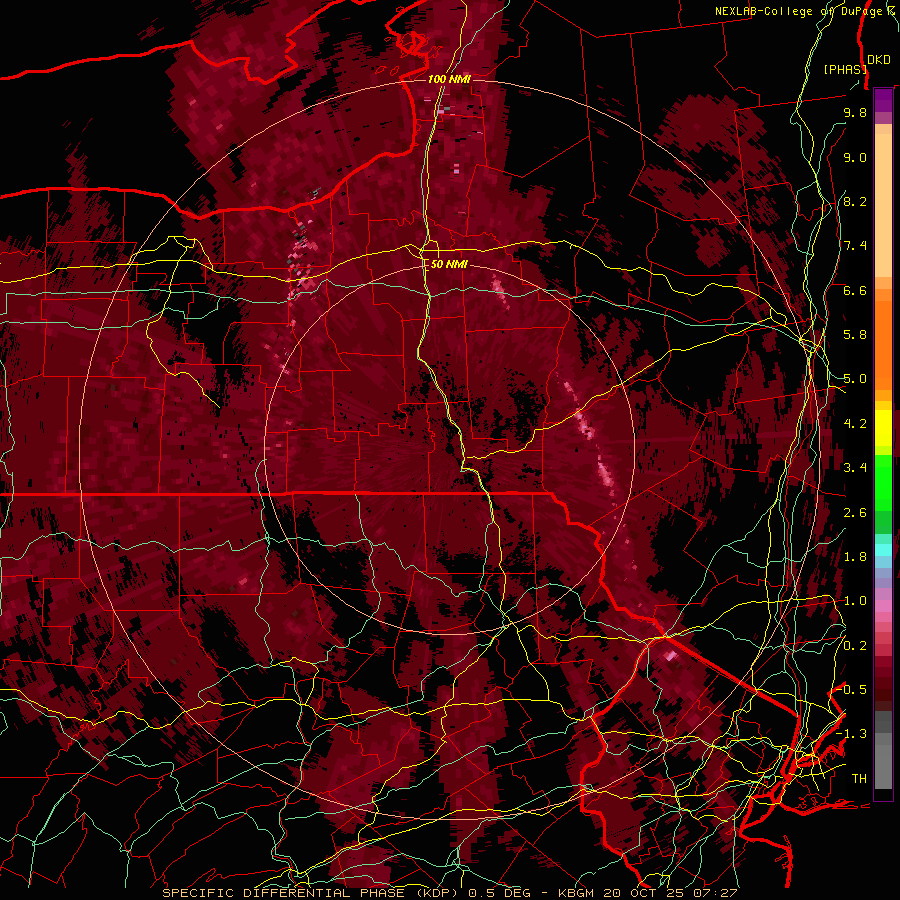Click the 2.6 scale value
This screenshot has width=900, height=900.
[855, 513]
